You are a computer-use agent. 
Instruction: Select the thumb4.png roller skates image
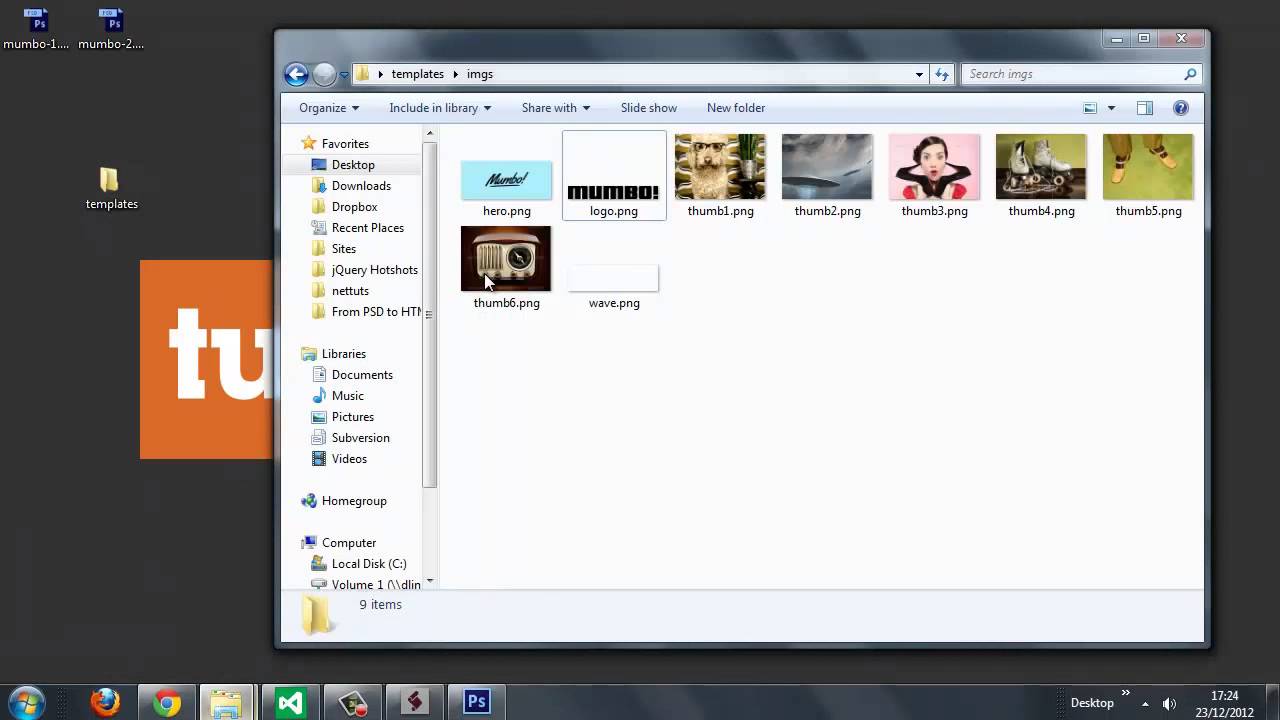[1041, 167]
